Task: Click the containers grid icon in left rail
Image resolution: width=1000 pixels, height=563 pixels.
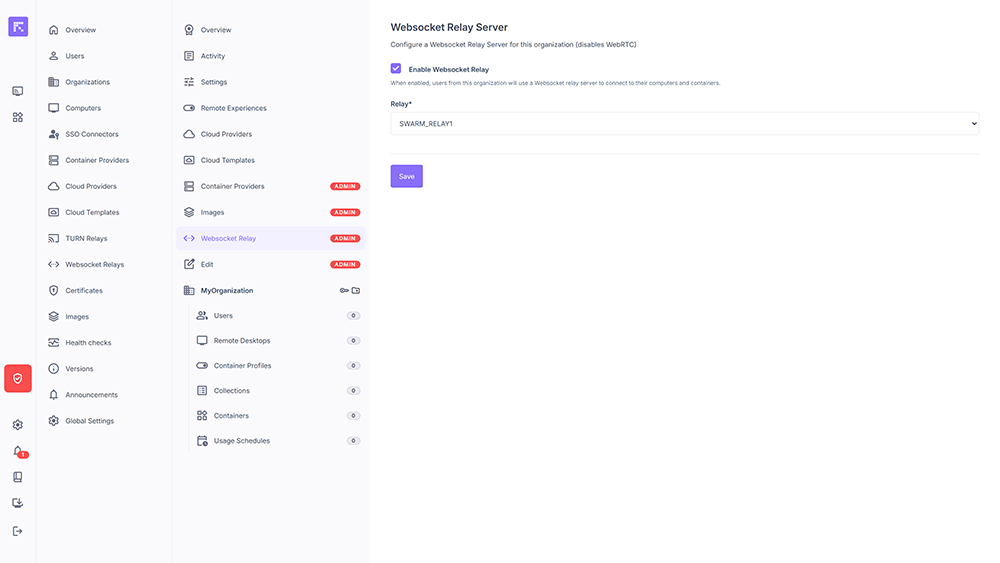Action: coord(18,117)
